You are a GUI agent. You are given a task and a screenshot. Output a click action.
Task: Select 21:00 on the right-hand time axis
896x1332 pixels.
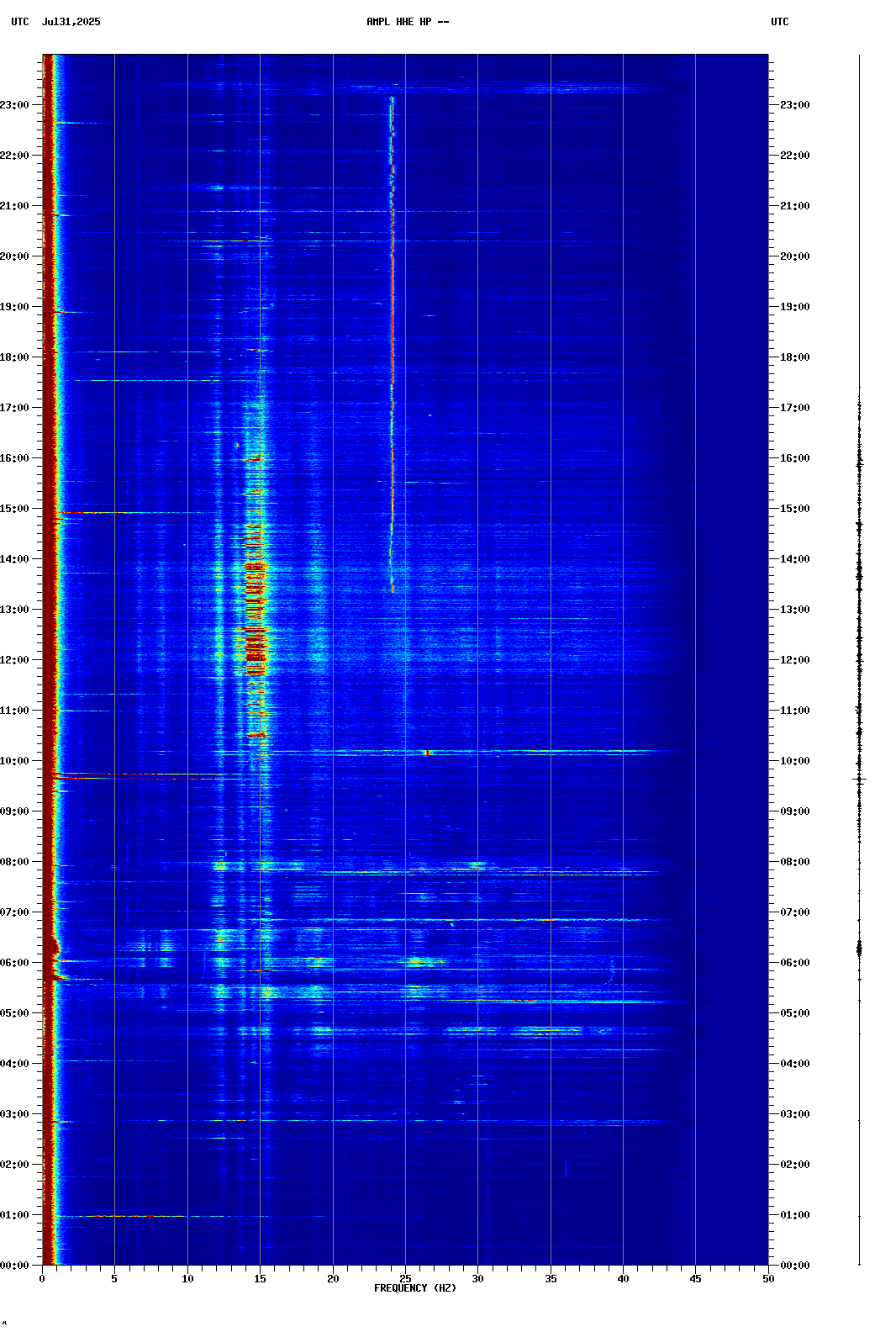pos(795,206)
